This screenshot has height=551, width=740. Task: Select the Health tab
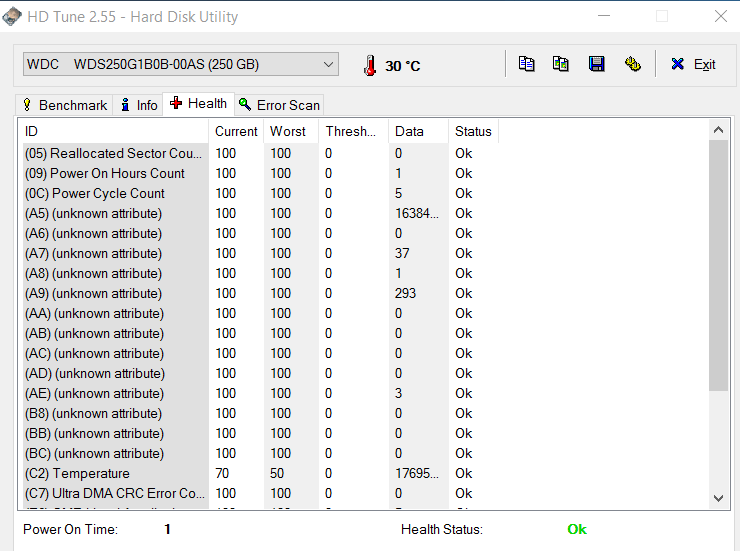pyautogui.click(x=198, y=103)
